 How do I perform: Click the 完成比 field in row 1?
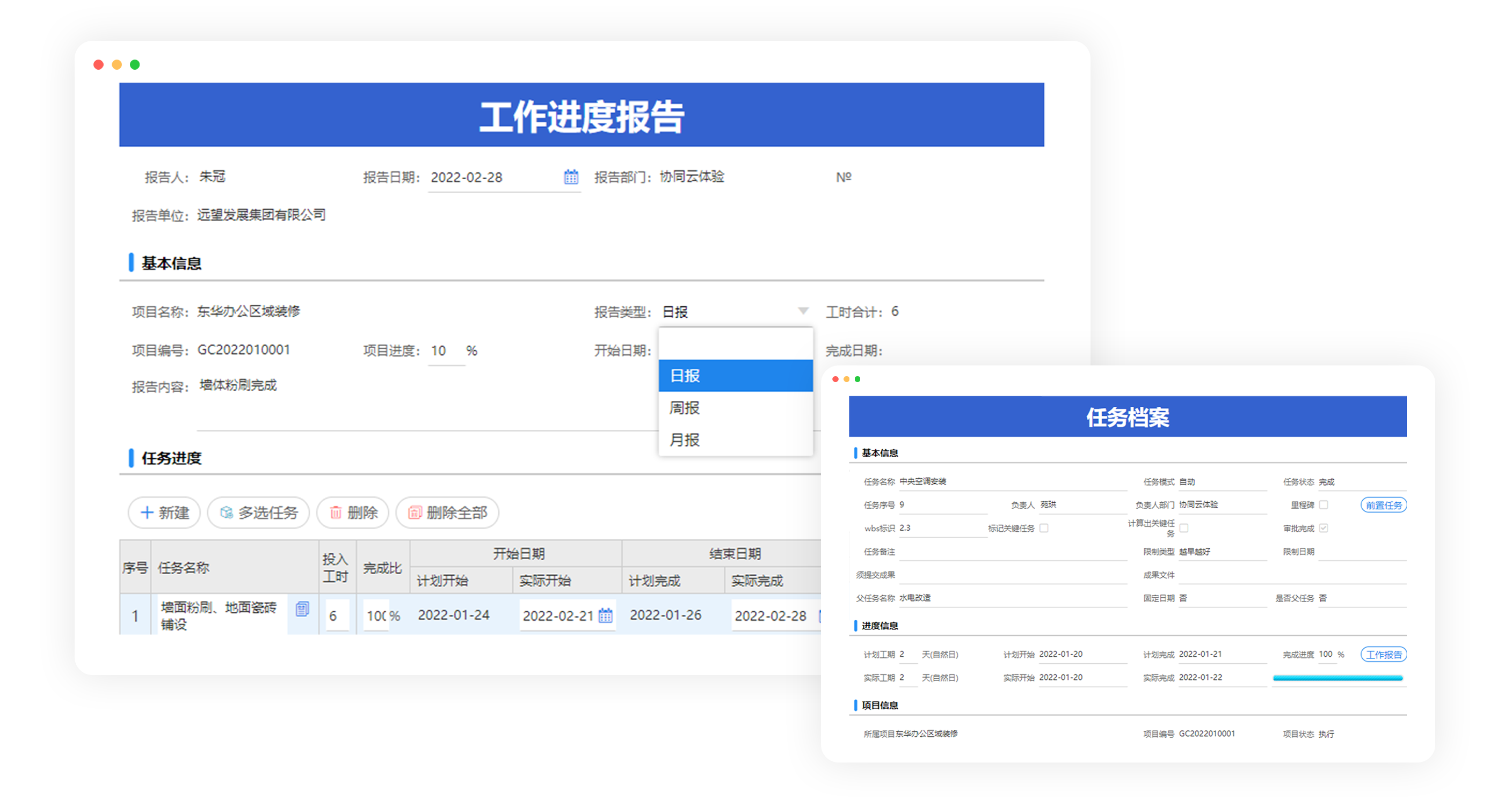[x=376, y=615]
